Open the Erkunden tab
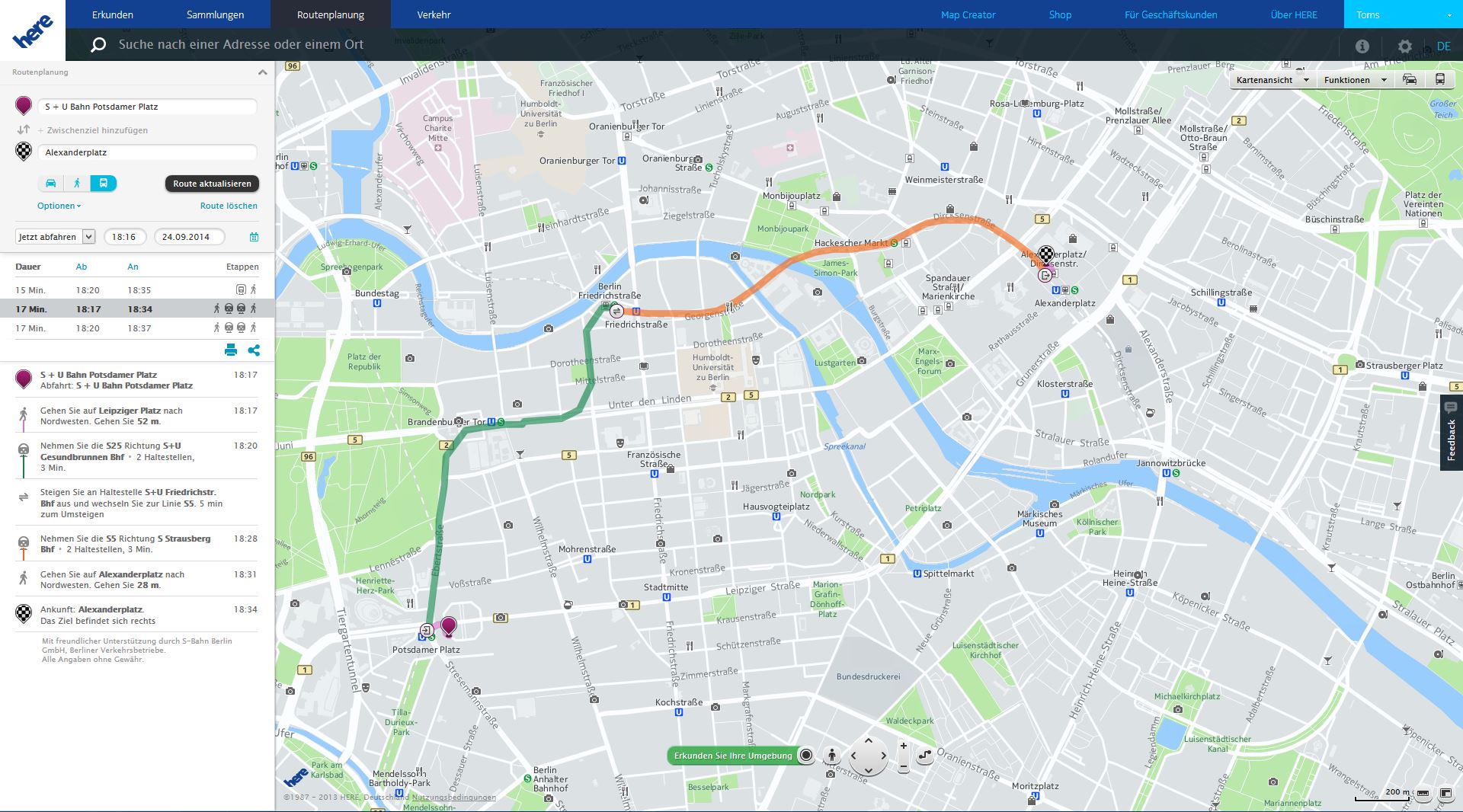The image size is (1463, 812). point(113,14)
